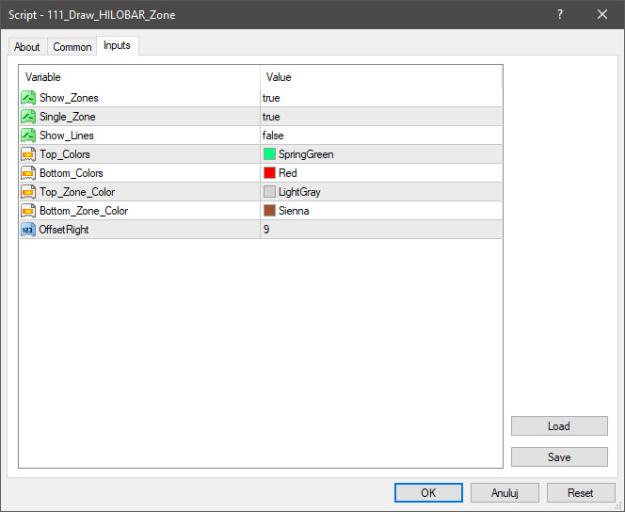Image resolution: width=625 pixels, height=512 pixels.
Task: Confirm settings with the OK button
Action: click(428, 493)
